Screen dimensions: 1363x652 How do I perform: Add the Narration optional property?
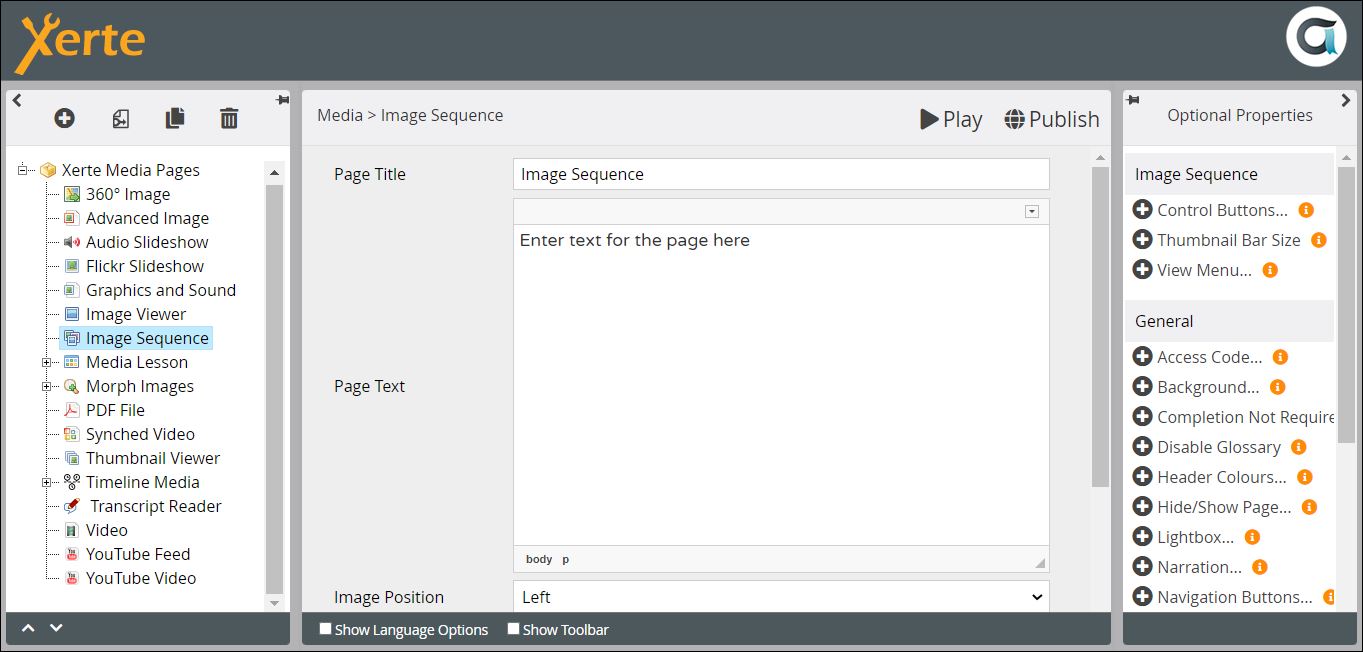point(1142,567)
